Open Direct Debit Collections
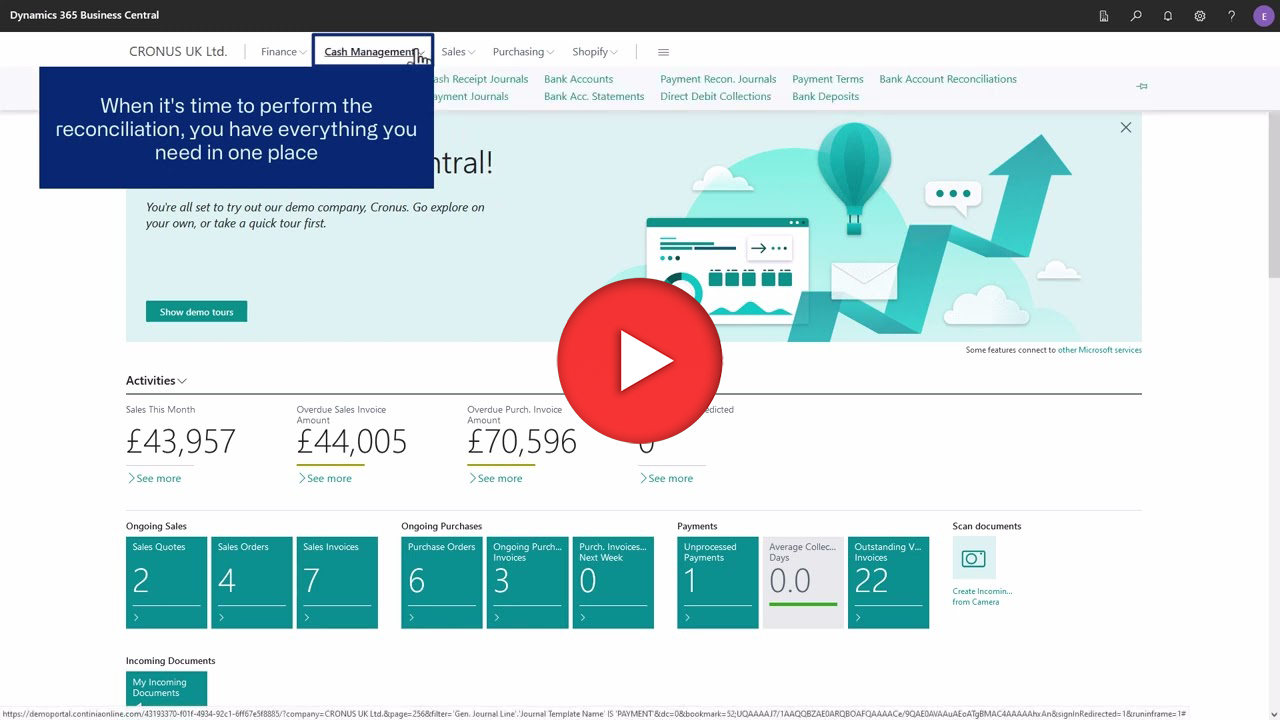 coord(715,97)
